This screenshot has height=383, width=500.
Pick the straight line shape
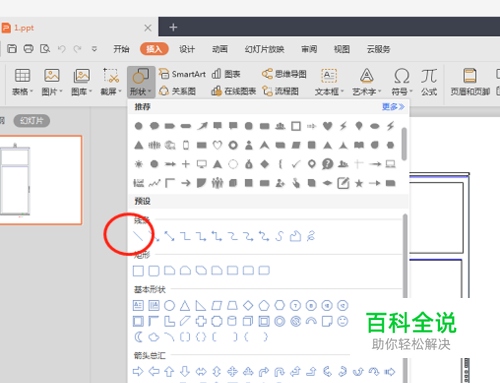138,236
